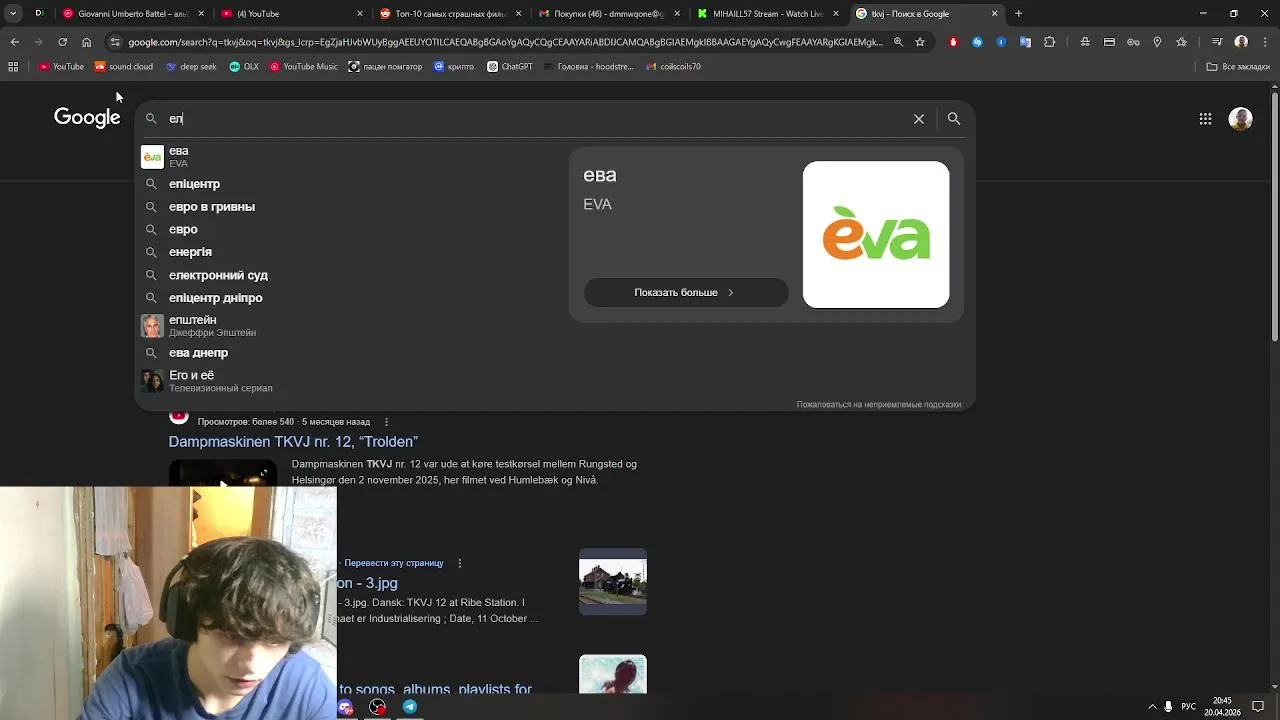Switch to the Gmail Покупки (46) tab
The width and height of the screenshot is (1280, 720).
point(609,14)
